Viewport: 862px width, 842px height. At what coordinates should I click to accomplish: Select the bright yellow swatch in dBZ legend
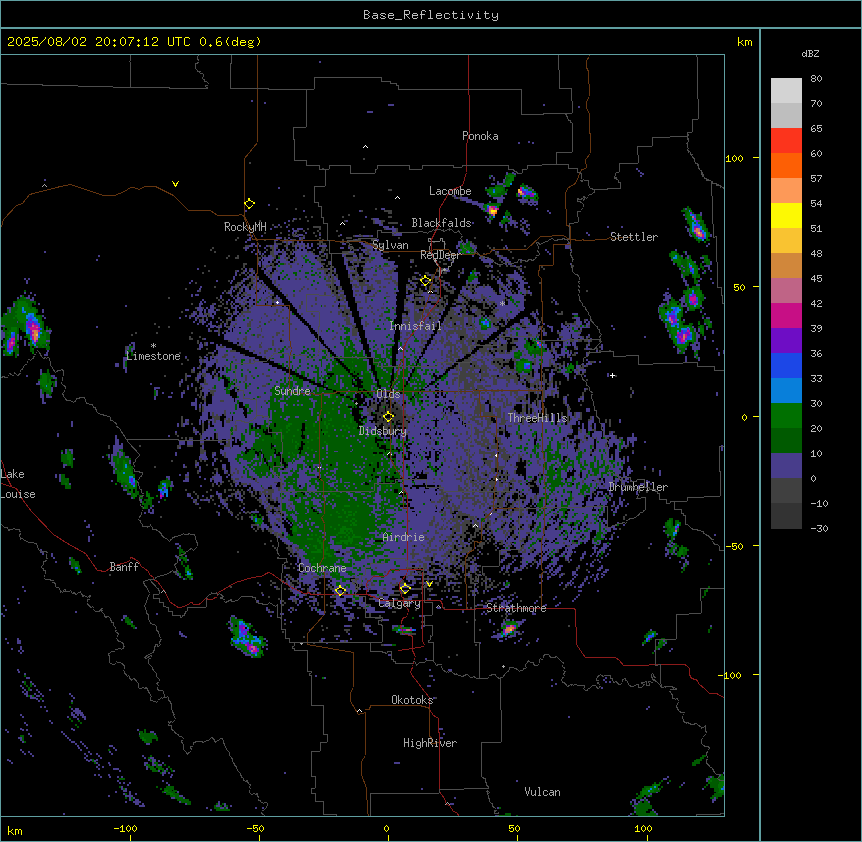click(786, 215)
